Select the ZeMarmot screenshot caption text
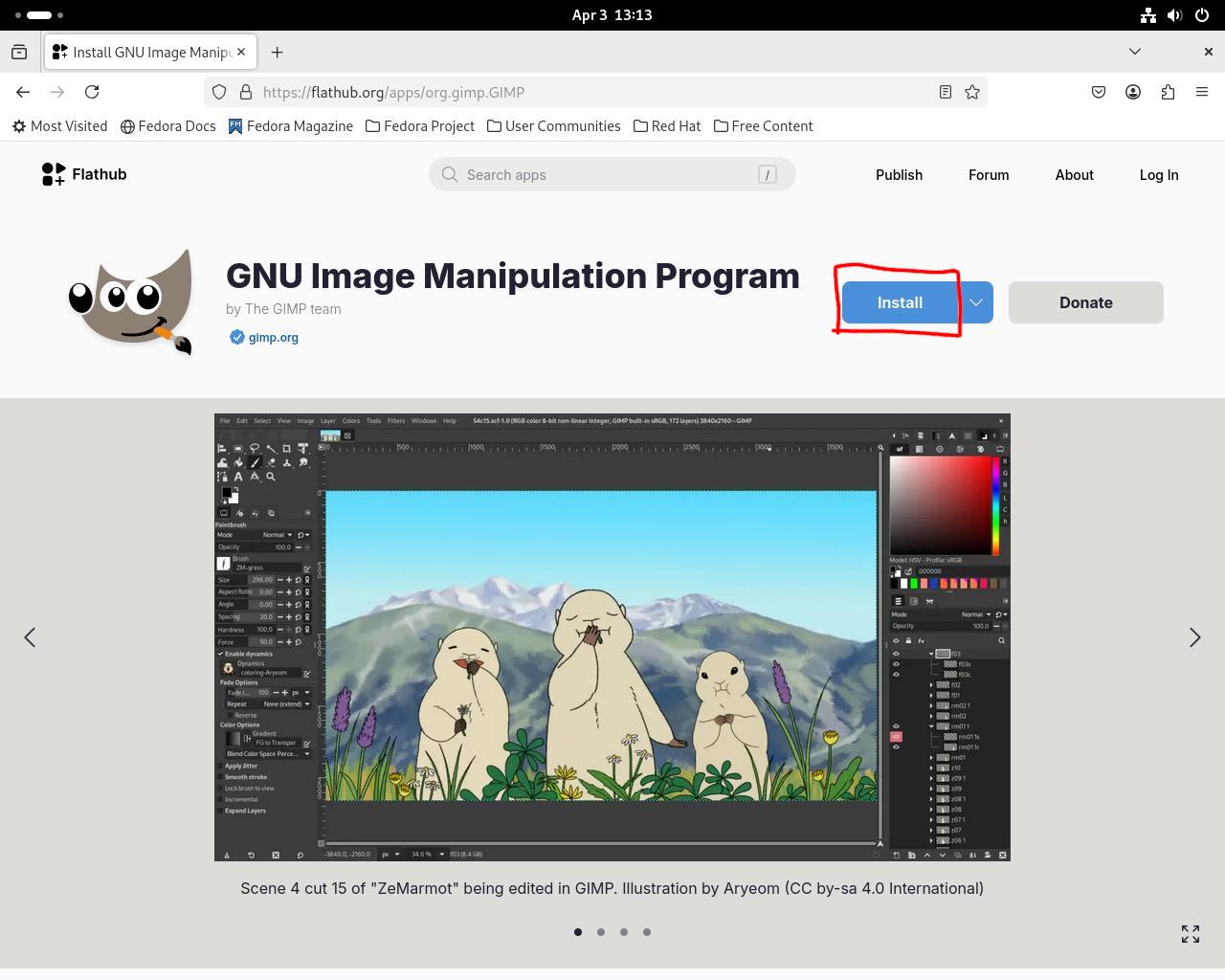 612,888
